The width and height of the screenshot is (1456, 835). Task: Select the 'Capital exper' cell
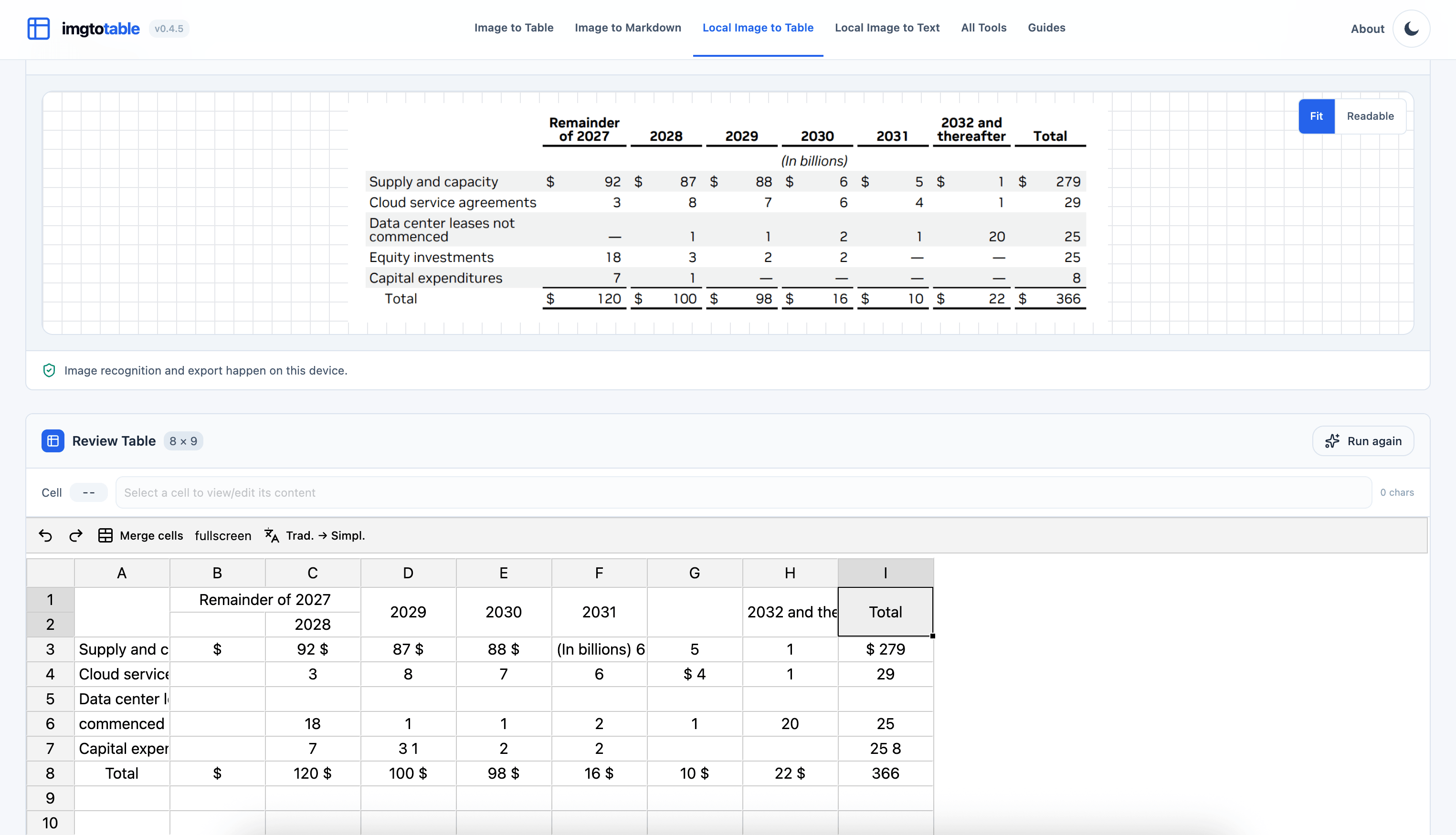(x=122, y=748)
